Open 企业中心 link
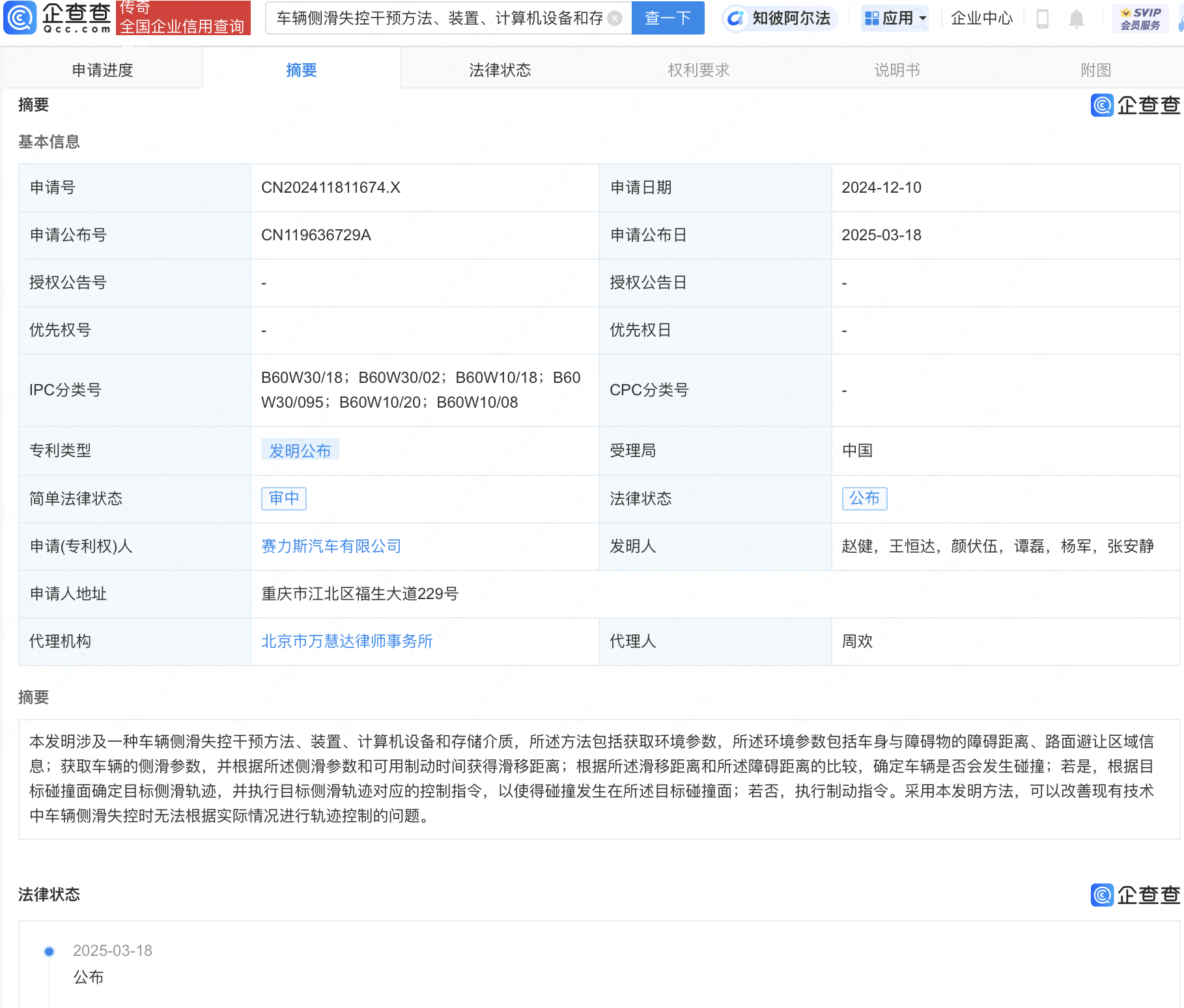Image resolution: width=1184 pixels, height=1008 pixels. coord(981,18)
